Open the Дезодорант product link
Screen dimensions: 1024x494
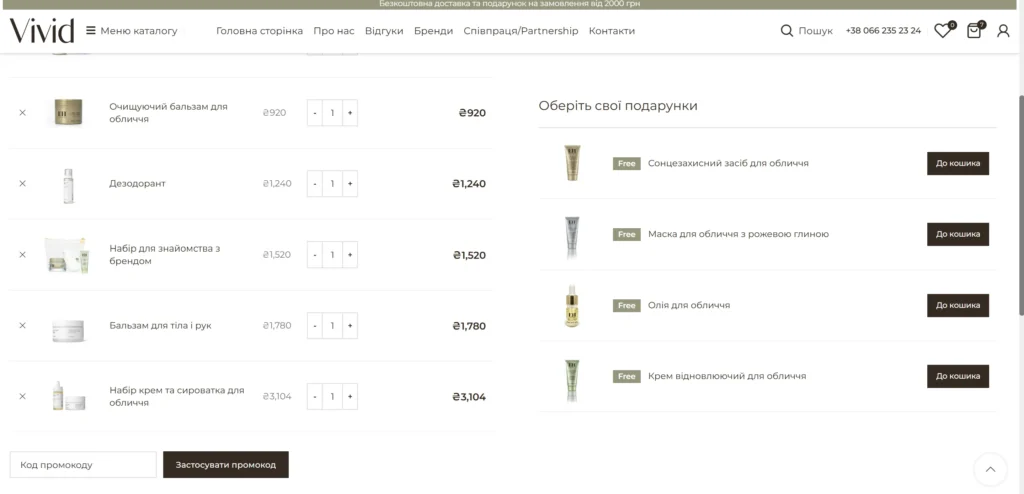pyautogui.click(x=137, y=184)
